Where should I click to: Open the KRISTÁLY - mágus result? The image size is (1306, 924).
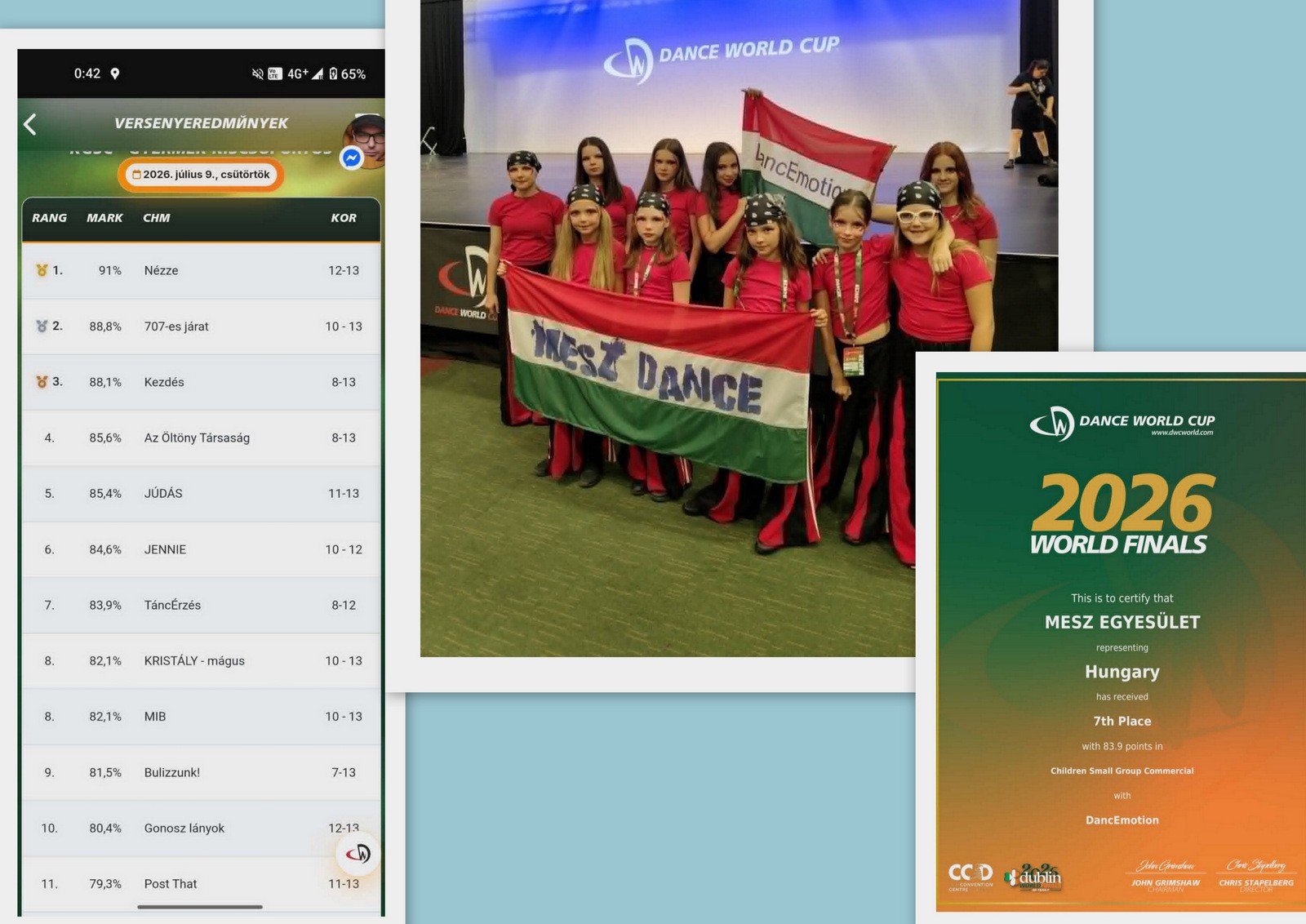point(201,660)
